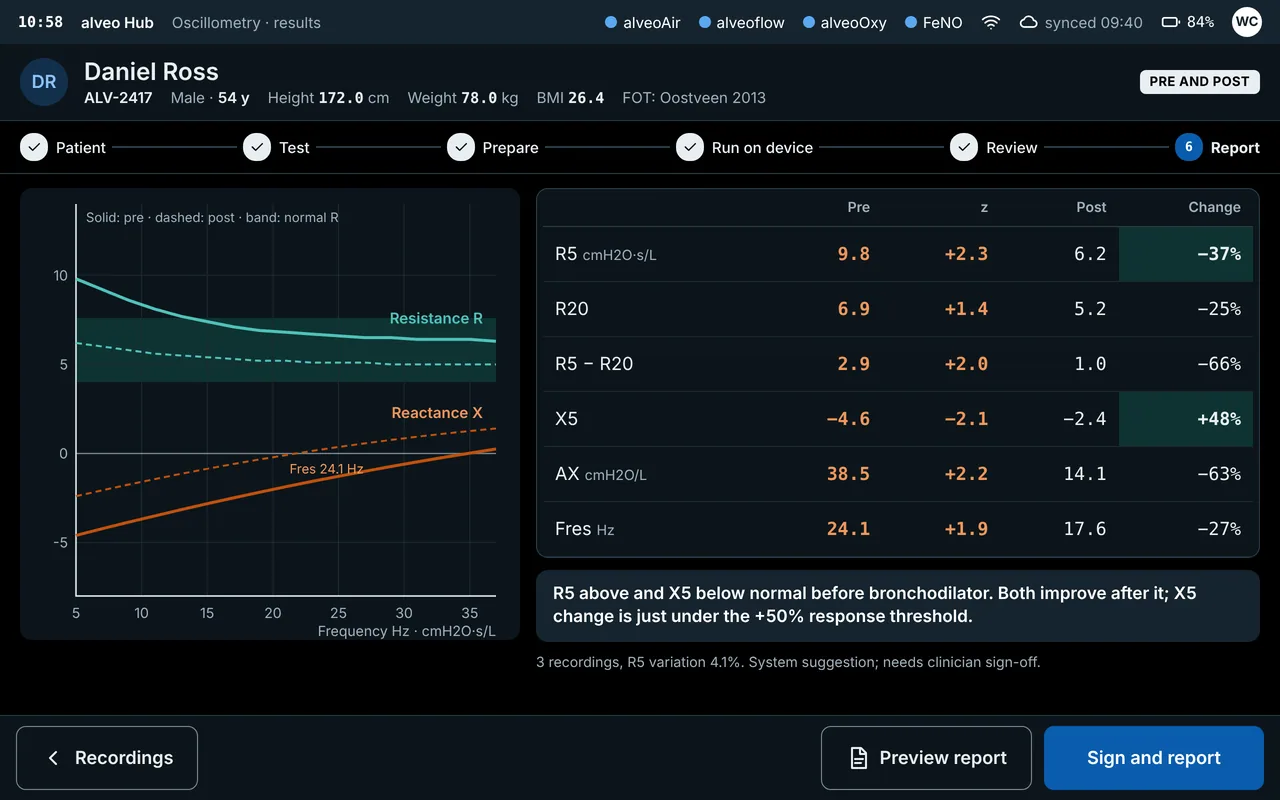Click the DR patient avatar

coord(44,82)
